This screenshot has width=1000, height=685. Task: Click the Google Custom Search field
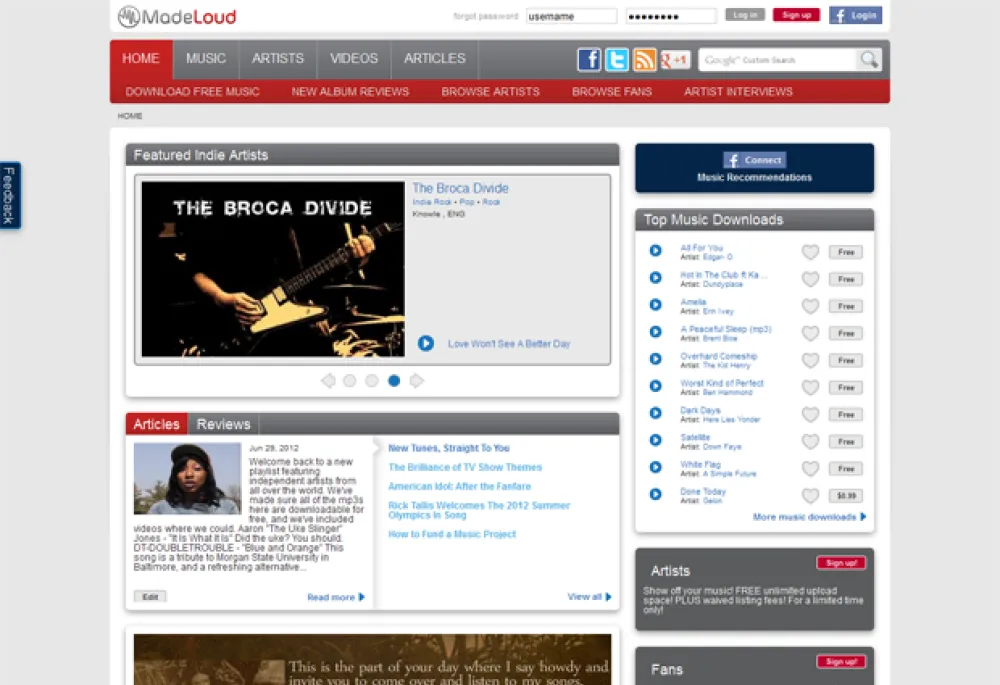click(777, 59)
